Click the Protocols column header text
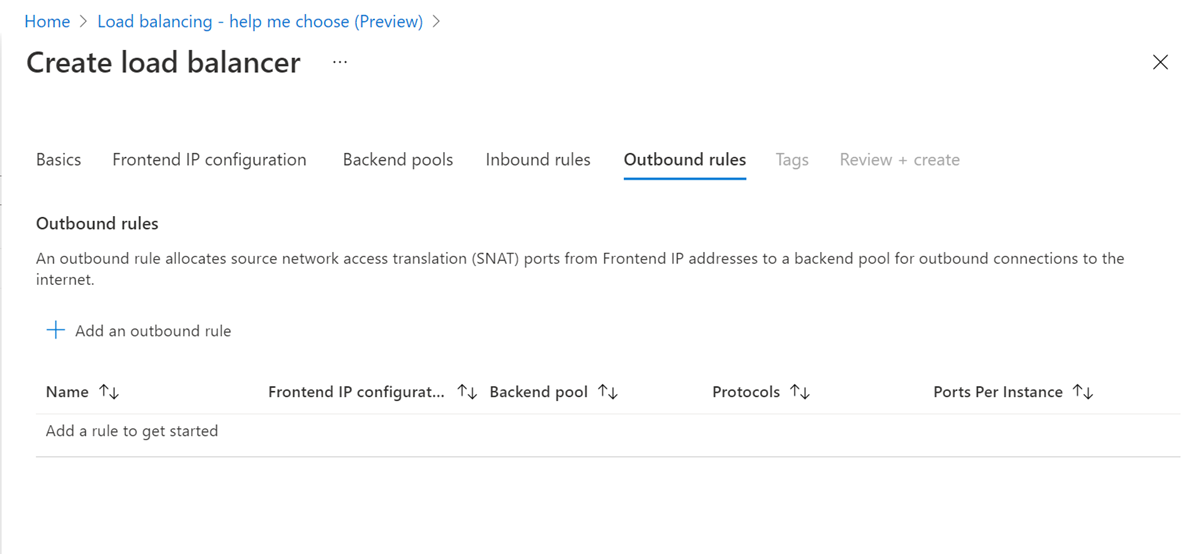Image resolution: width=1200 pixels, height=554 pixels. tap(746, 392)
